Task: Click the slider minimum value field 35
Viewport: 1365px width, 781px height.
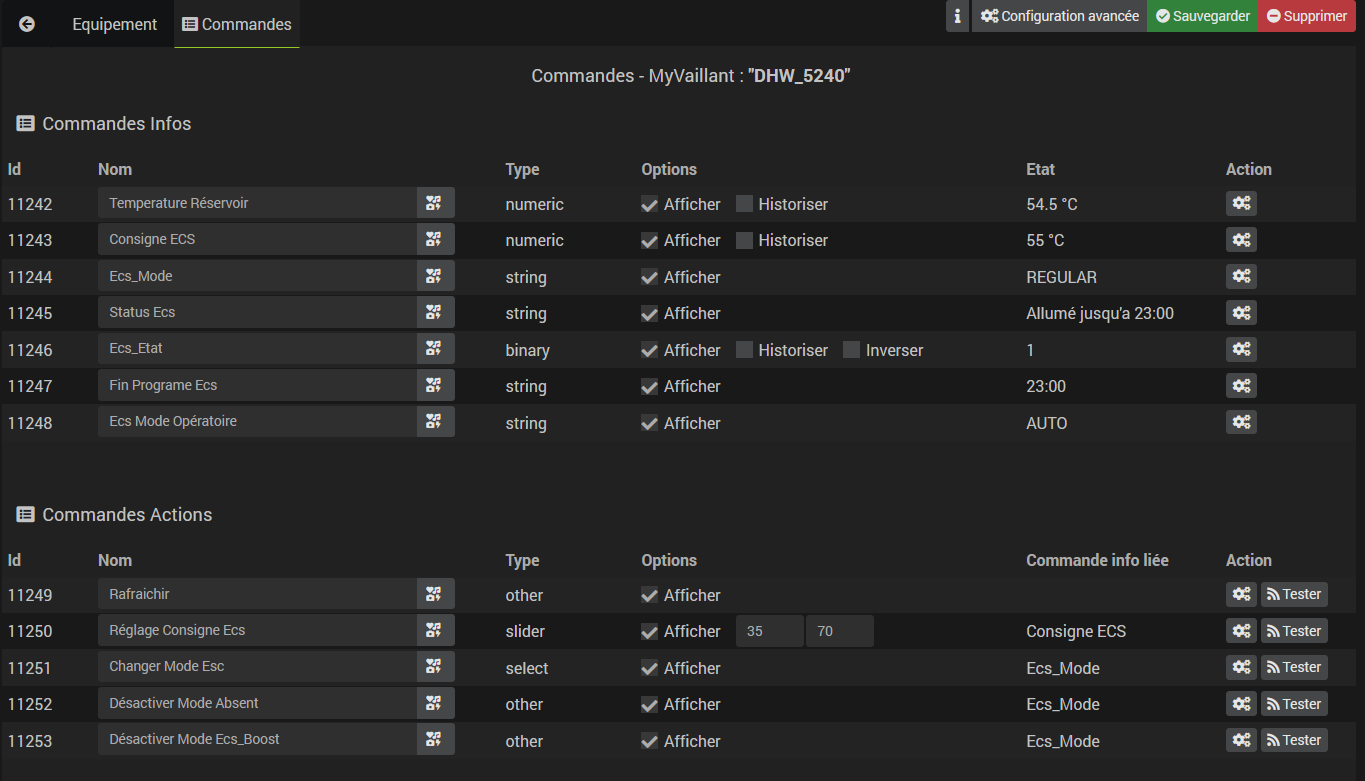Action: tap(769, 632)
